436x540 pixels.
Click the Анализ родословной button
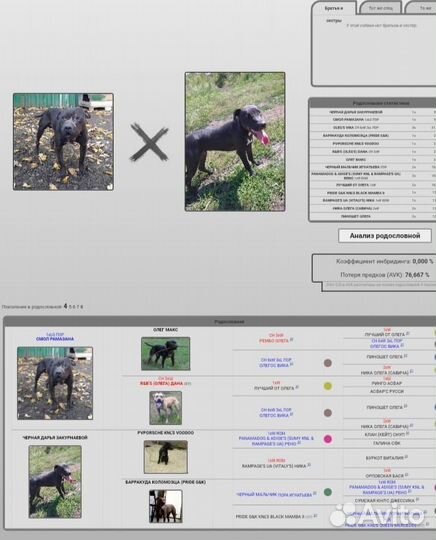click(x=385, y=236)
